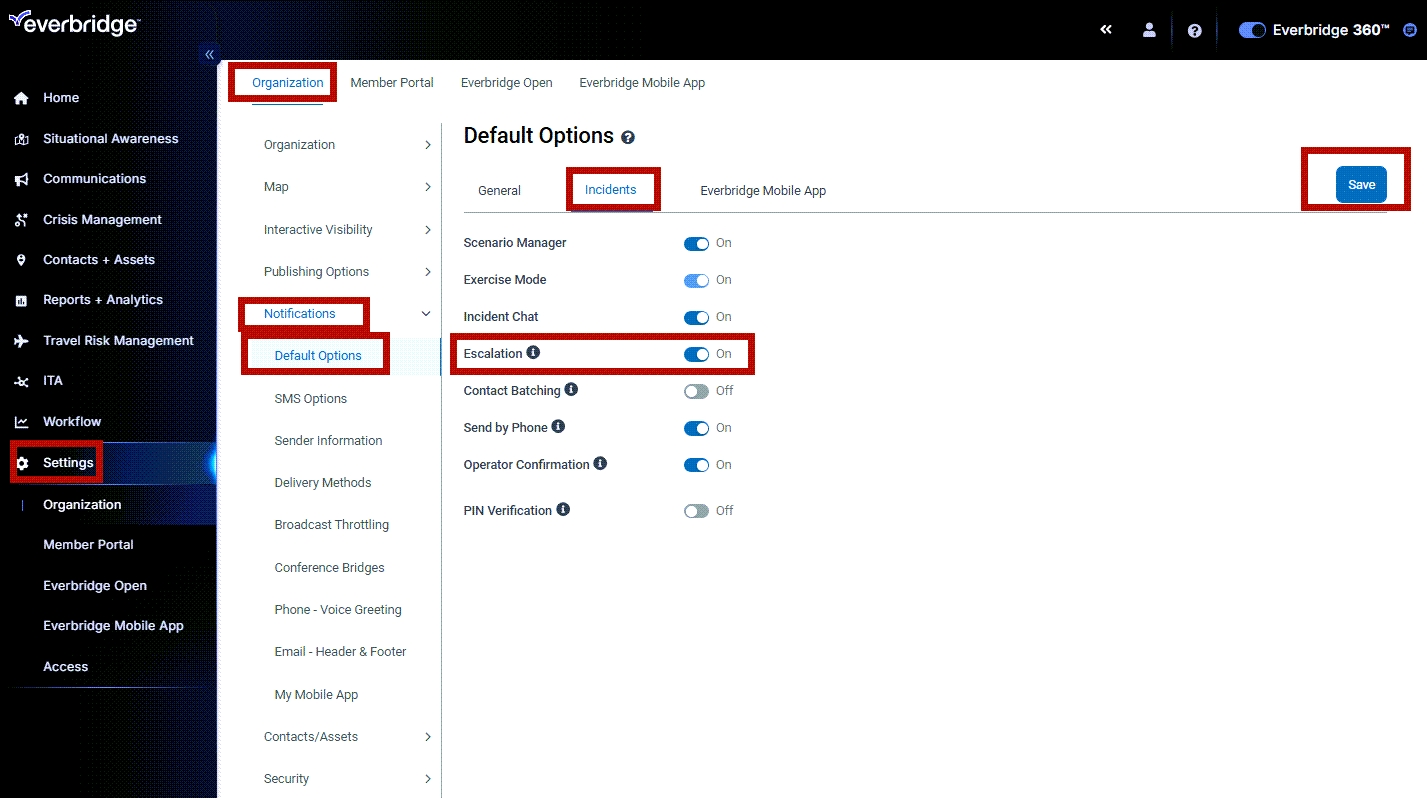The width and height of the screenshot is (1427, 798).
Task: Click the Reports + Analytics chart icon
Action: [x=21, y=300]
